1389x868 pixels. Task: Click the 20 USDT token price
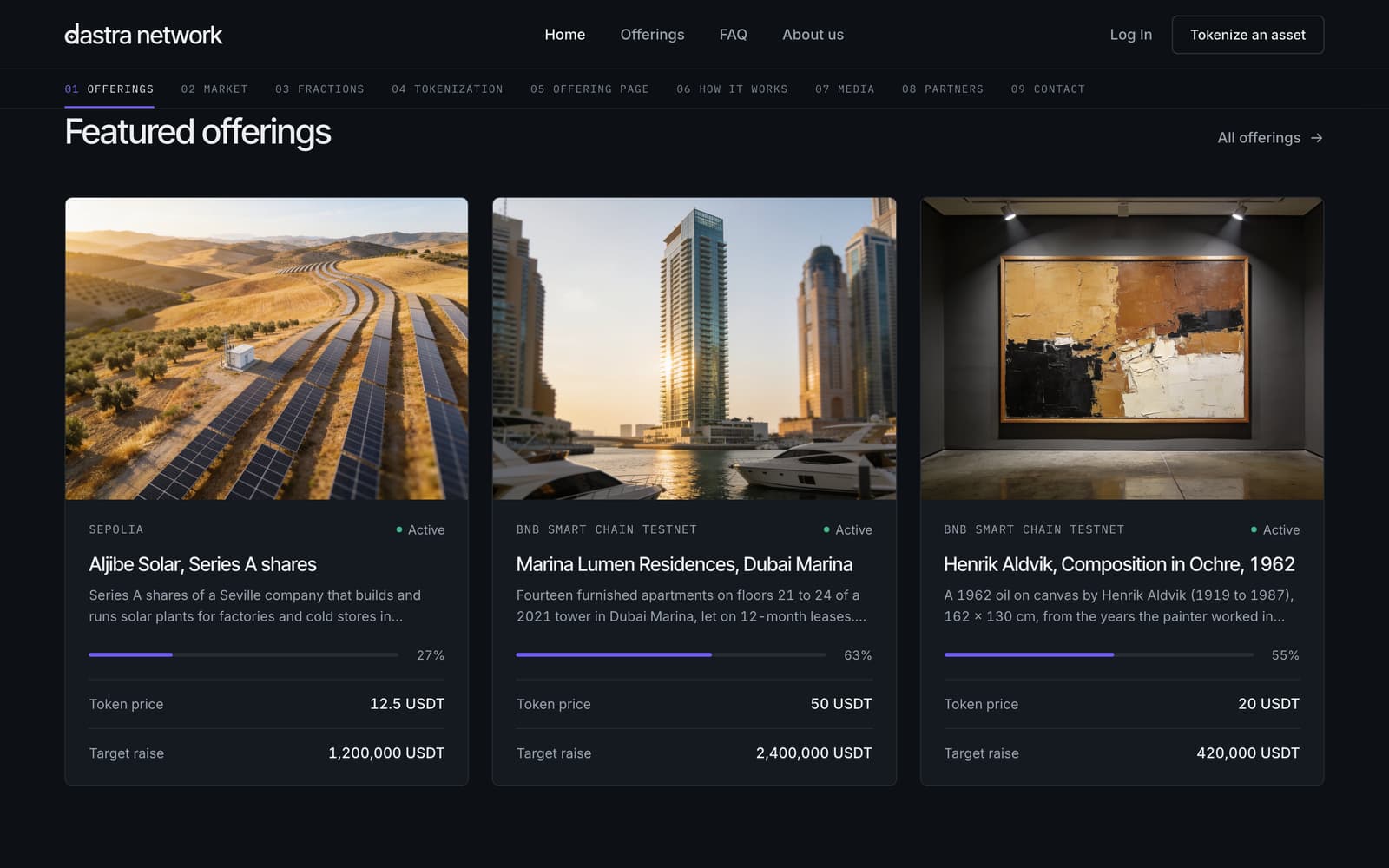[1268, 704]
